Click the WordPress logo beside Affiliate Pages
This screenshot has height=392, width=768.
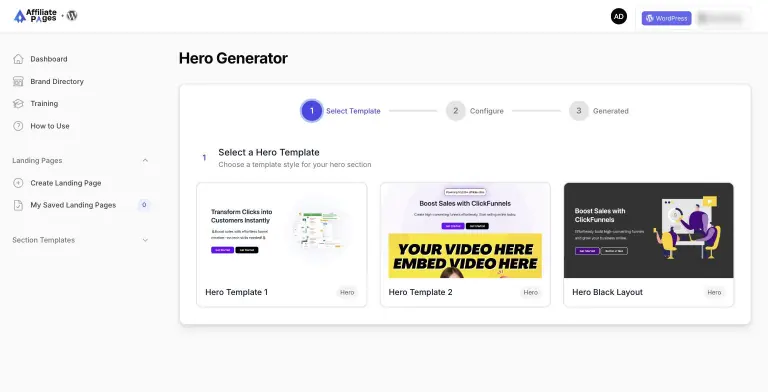tap(72, 16)
